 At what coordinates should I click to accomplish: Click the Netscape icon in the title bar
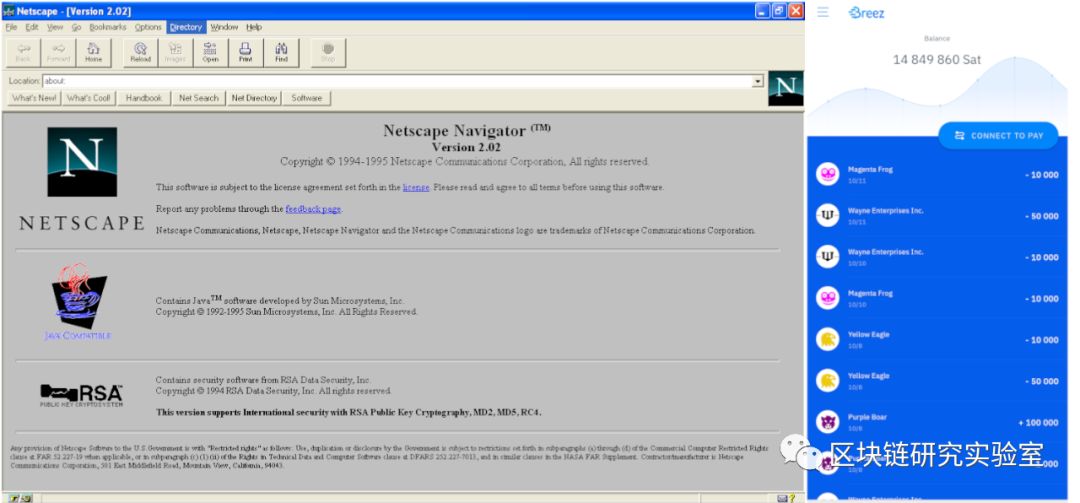pyautogui.click(x=9, y=11)
